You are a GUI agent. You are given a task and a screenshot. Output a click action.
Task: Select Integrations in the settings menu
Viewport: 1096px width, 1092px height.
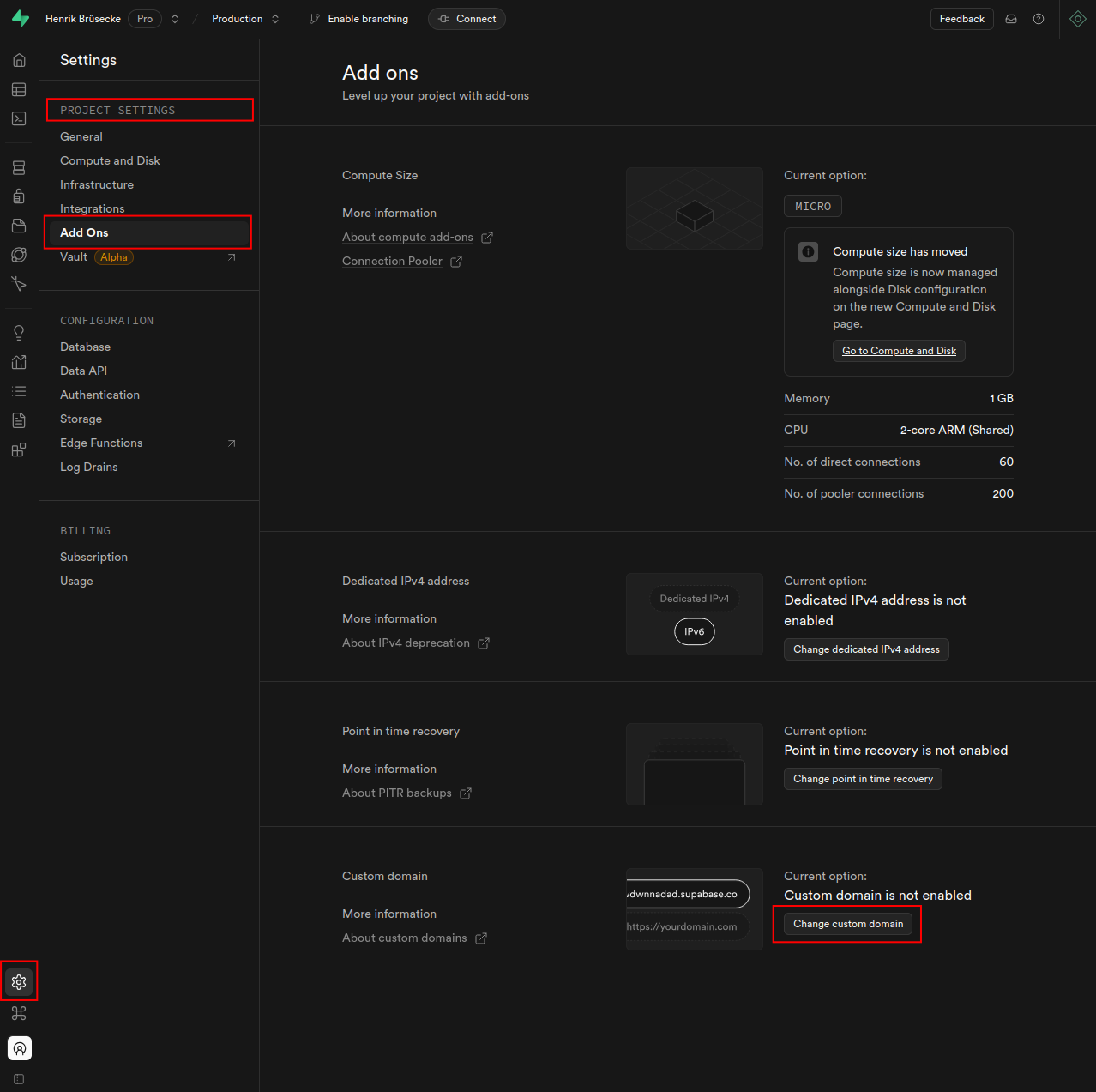pyautogui.click(x=93, y=208)
